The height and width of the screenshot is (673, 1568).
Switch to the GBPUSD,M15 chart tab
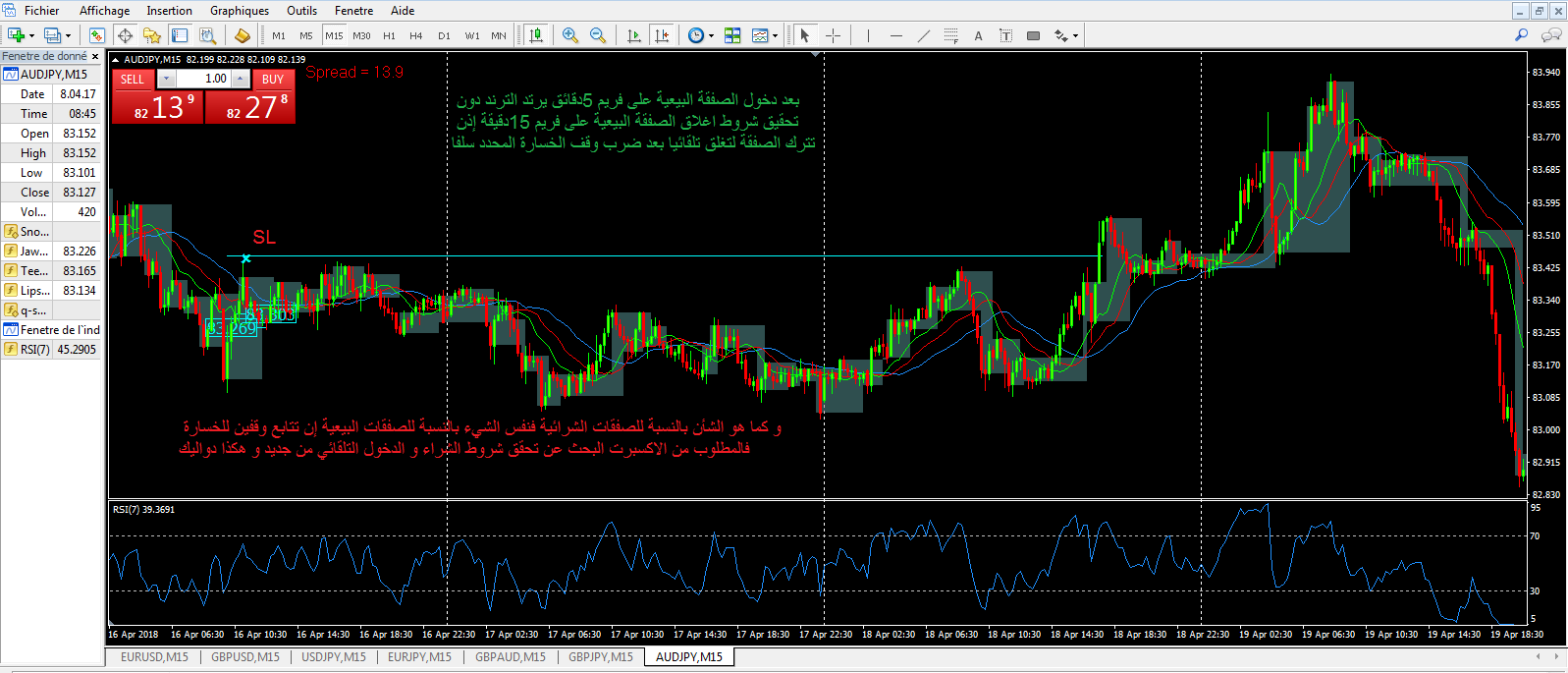click(x=245, y=657)
